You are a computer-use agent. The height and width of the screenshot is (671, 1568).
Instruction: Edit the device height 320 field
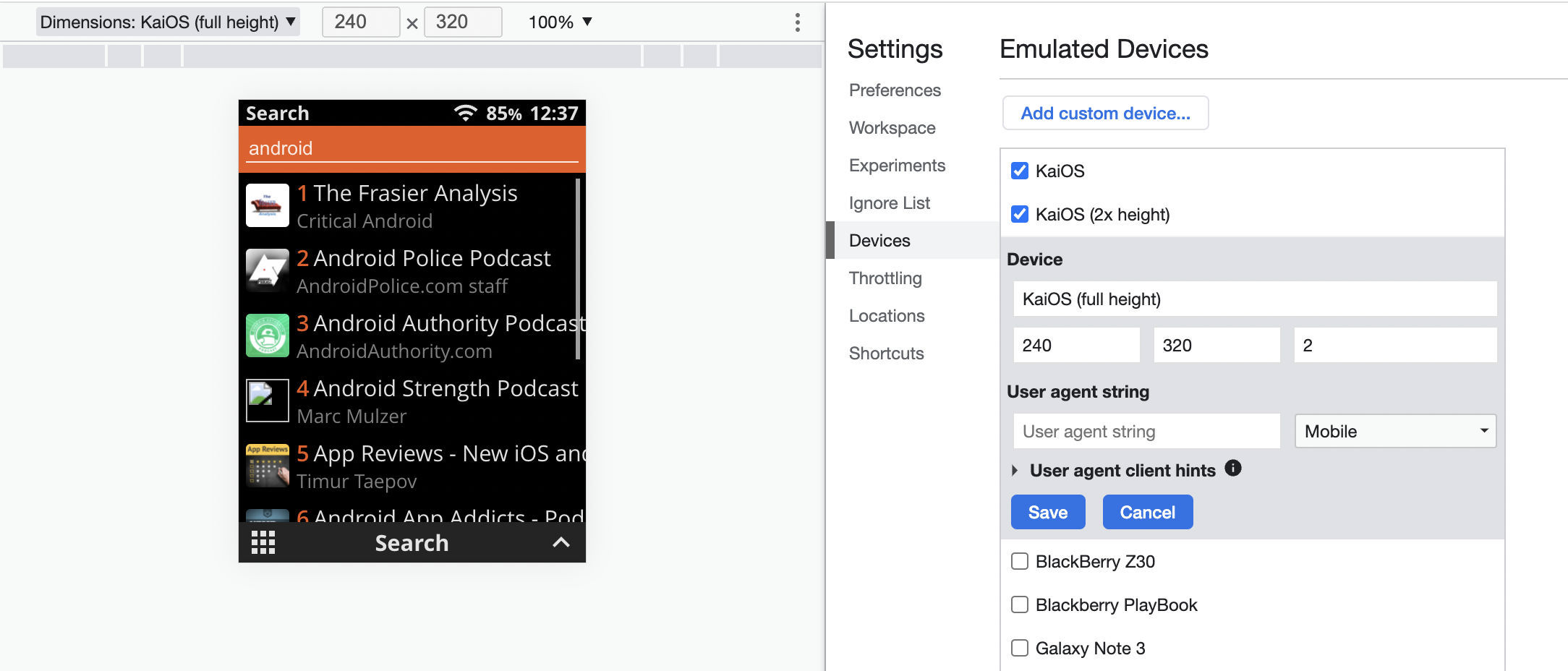(x=1217, y=345)
